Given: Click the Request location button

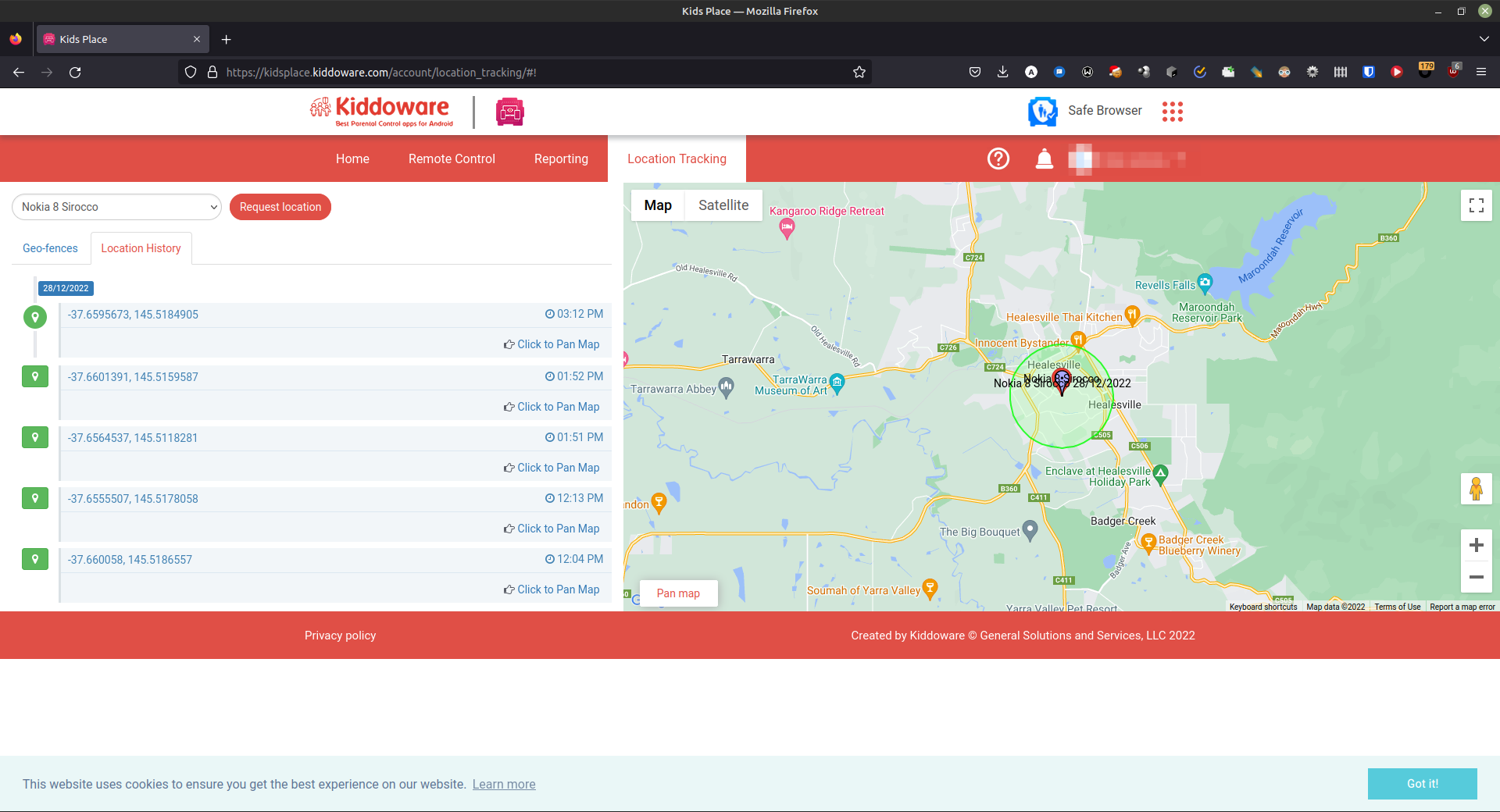Looking at the screenshot, I should [x=280, y=207].
